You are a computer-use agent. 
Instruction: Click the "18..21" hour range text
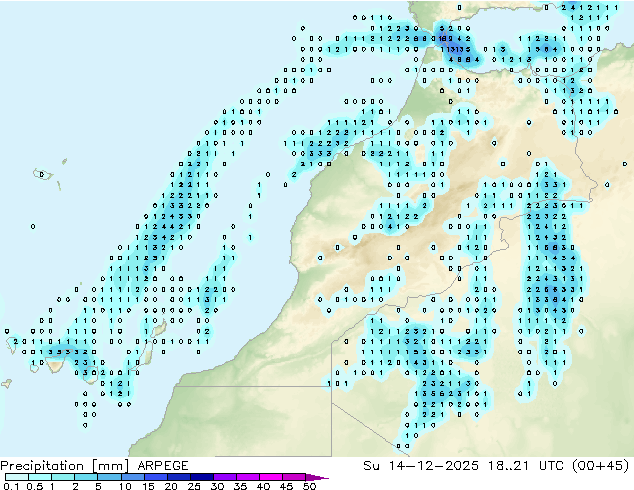508,466
